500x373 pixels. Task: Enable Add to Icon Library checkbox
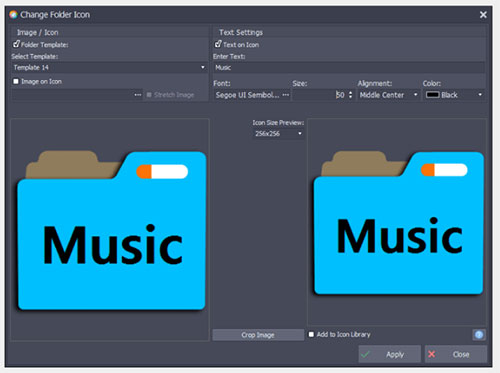311,334
